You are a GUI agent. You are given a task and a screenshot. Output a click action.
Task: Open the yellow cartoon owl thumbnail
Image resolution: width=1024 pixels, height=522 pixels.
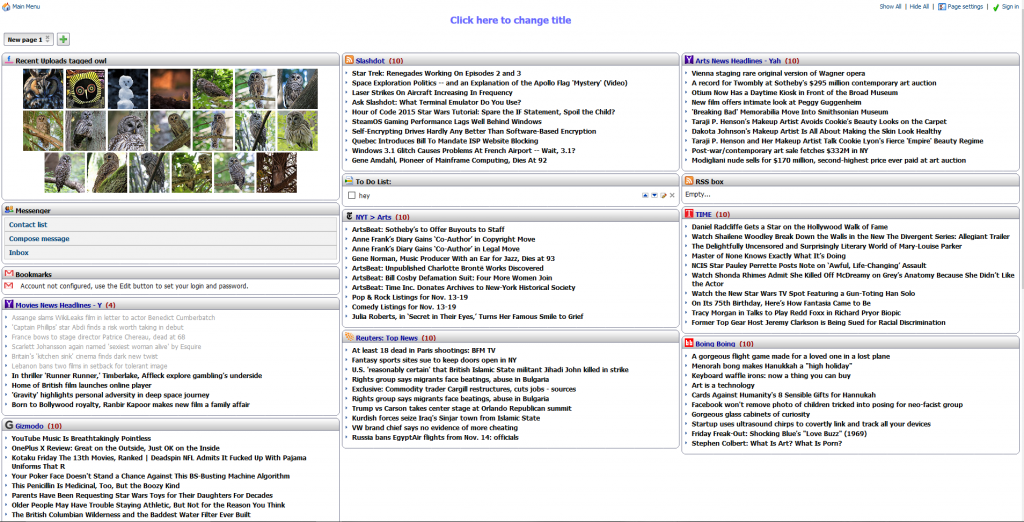tap(85, 89)
